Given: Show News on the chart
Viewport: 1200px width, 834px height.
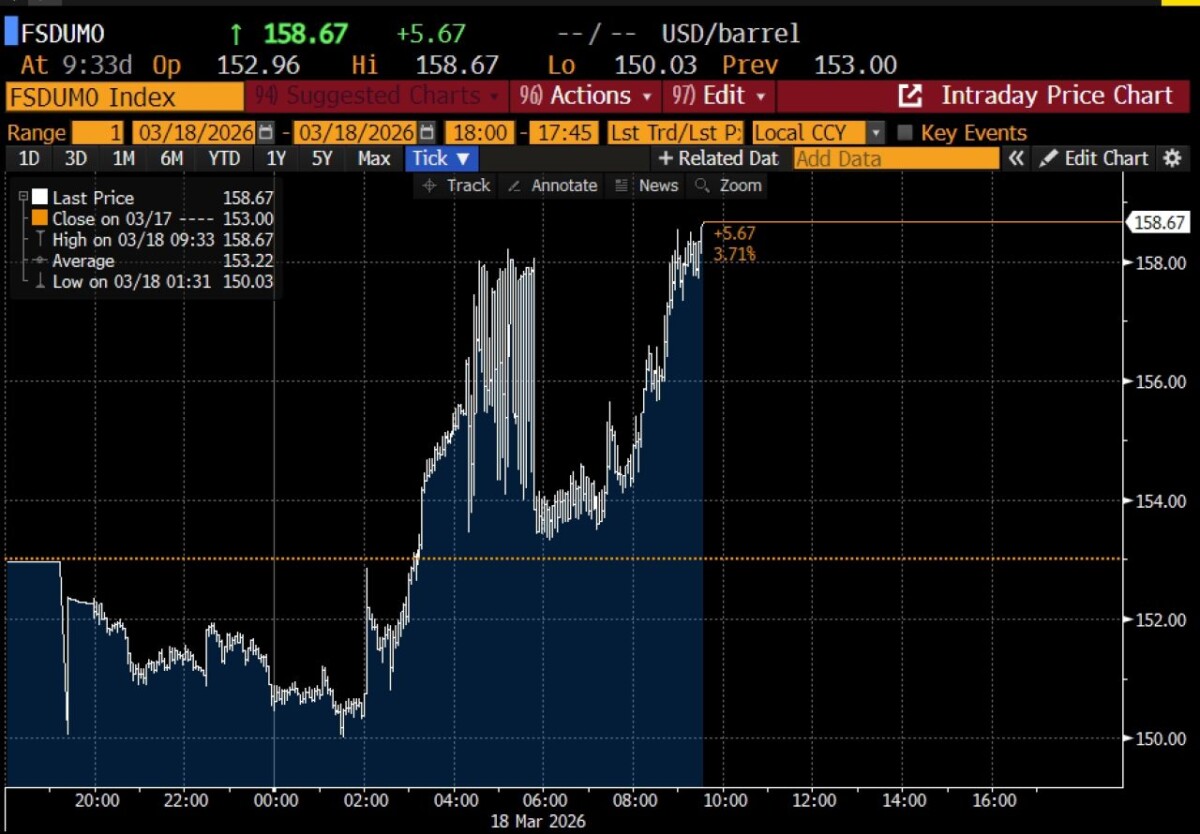Looking at the screenshot, I should (x=646, y=185).
